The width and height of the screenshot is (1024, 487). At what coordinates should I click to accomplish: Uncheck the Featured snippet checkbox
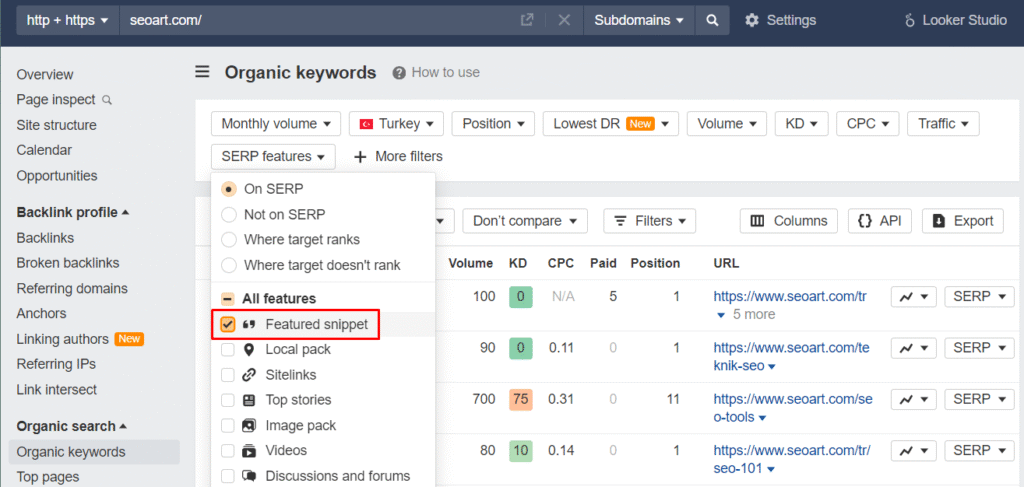click(228, 324)
